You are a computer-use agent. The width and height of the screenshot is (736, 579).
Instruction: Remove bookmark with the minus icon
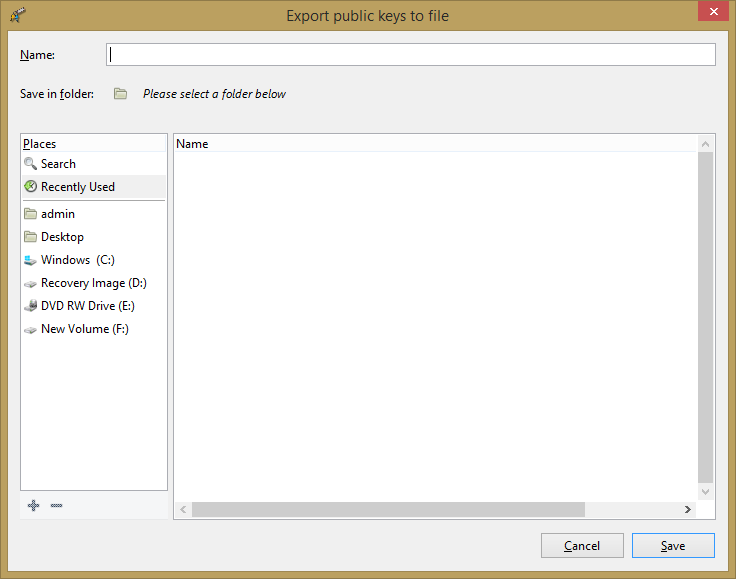point(56,506)
